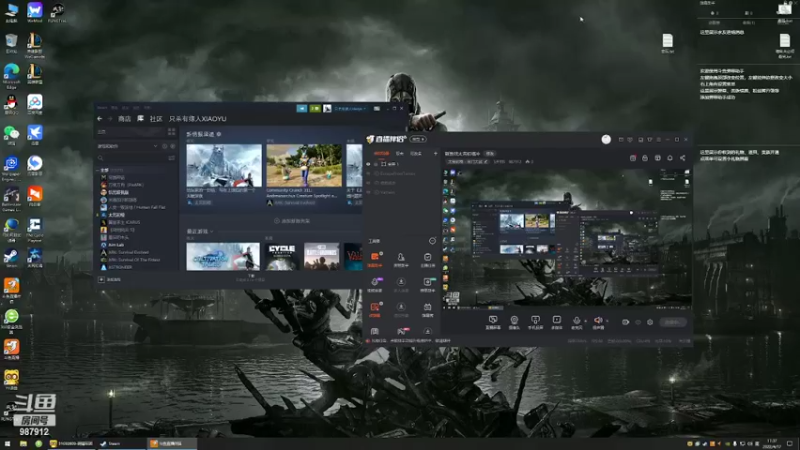Open the downloads link at the bottom of Steam
The height and width of the screenshot is (450, 800).
251,277
